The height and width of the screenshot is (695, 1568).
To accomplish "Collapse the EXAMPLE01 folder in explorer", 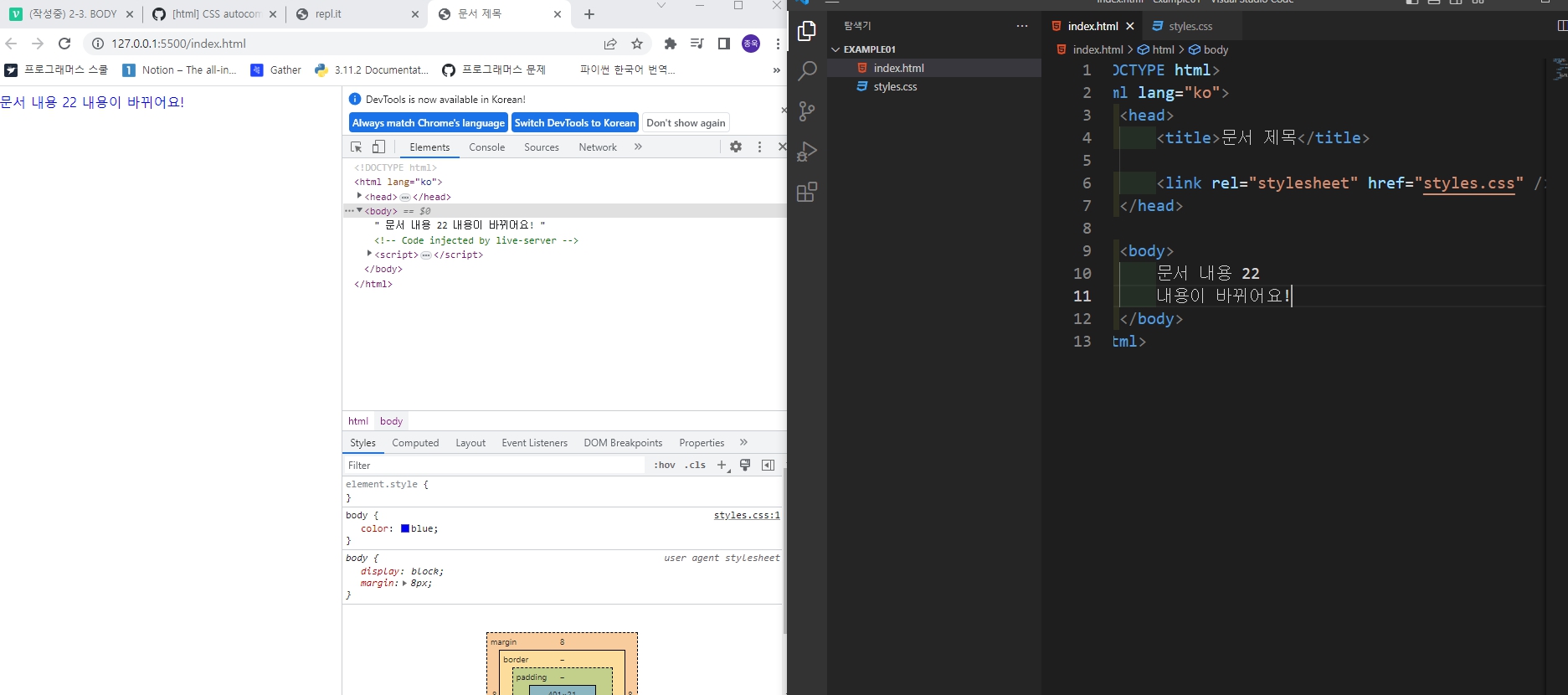I will point(835,49).
